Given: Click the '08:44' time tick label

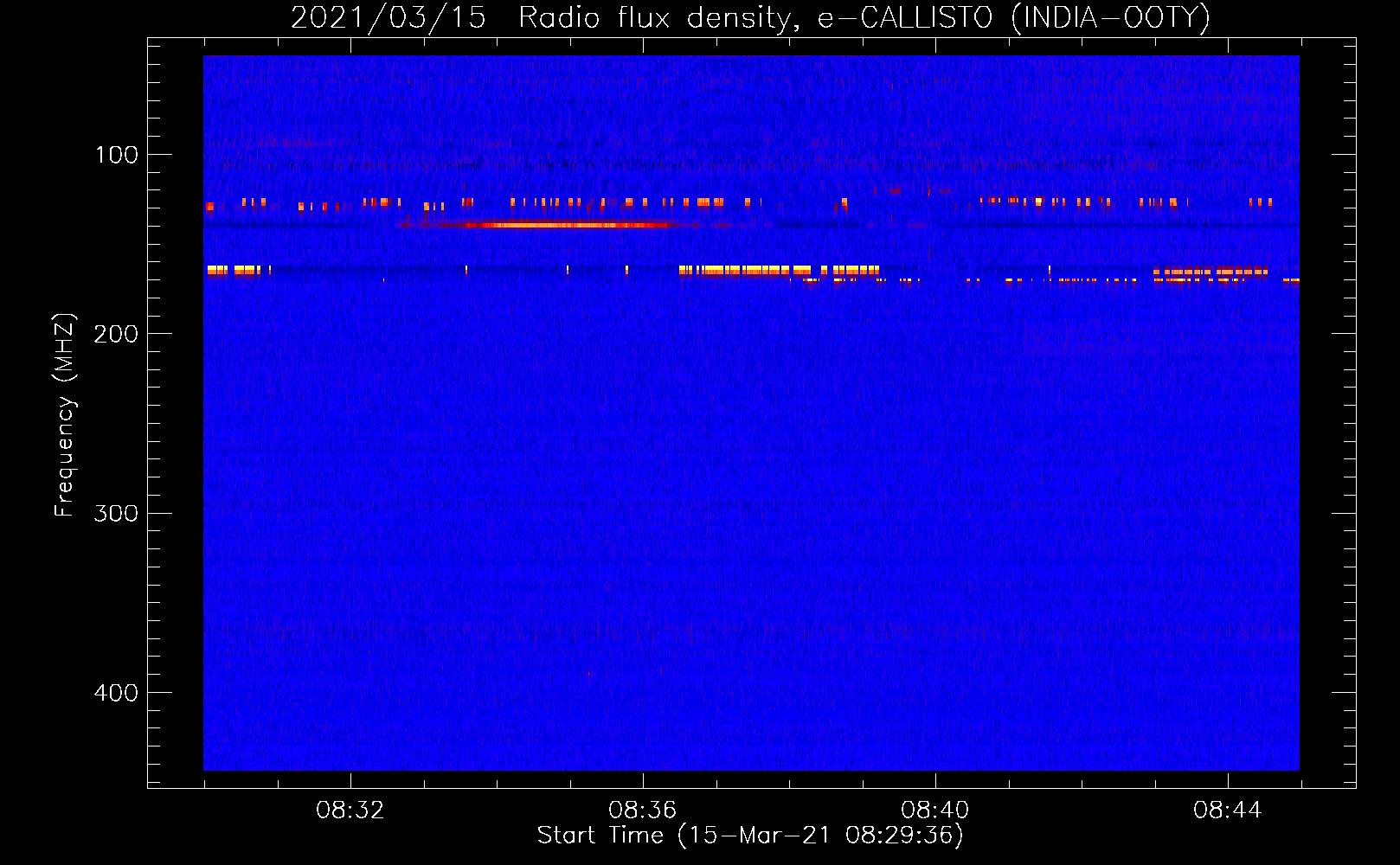Looking at the screenshot, I should click(x=1228, y=811).
